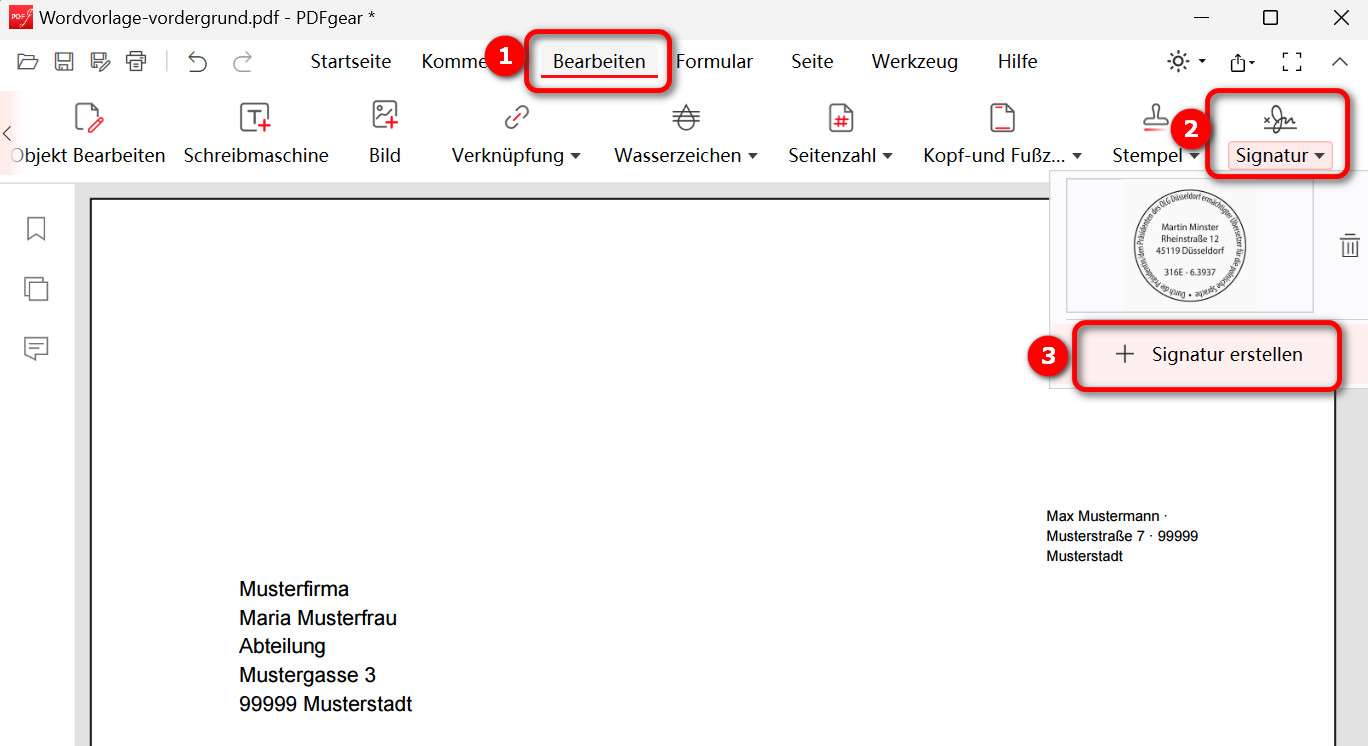The image size is (1368, 746).
Task: Print the current PDF document
Action: click(136, 61)
